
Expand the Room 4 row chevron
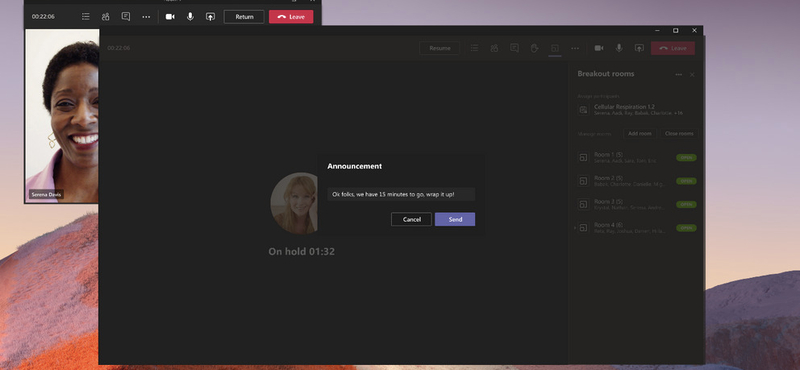pos(574,228)
